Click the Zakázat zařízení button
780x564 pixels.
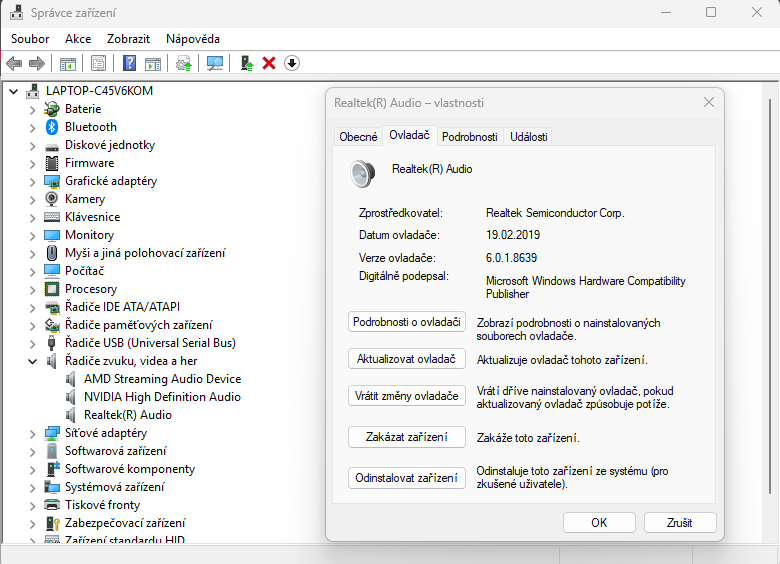coord(407,437)
